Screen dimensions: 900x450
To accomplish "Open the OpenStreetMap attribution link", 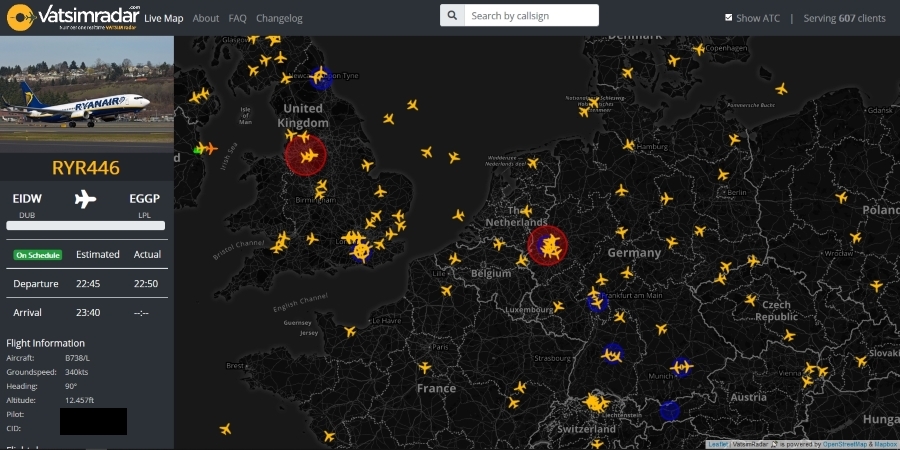I will 845,444.
